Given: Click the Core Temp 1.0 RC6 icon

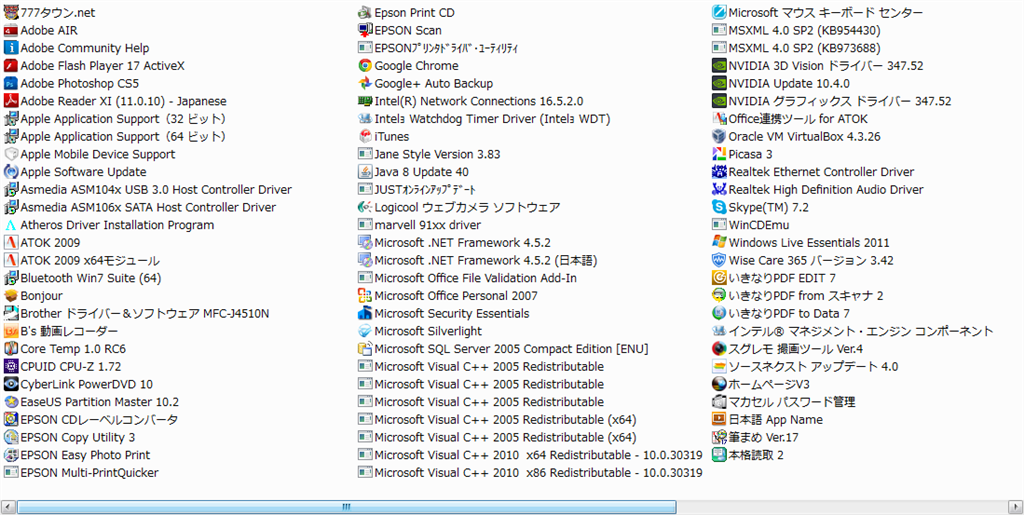Looking at the screenshot, I should (x=10, y=349).
